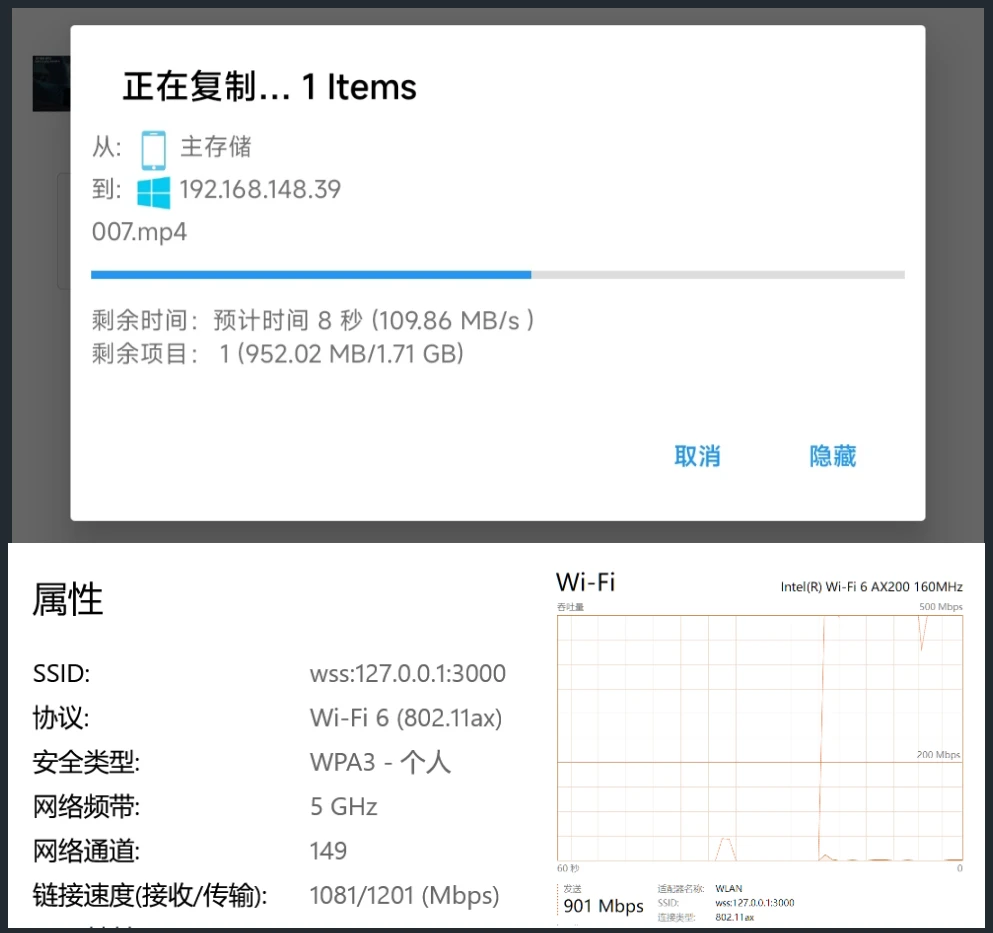Click the link speed value 1081/1201 (Mbps)
The height and width of the screenshot is (933, 993).
point(404,896)
